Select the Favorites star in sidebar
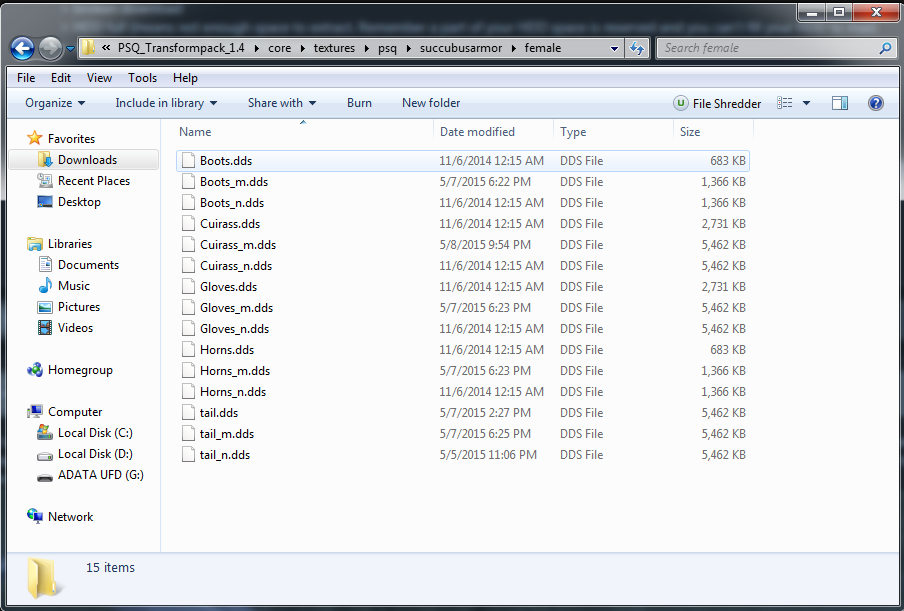 tap(35, 138)
